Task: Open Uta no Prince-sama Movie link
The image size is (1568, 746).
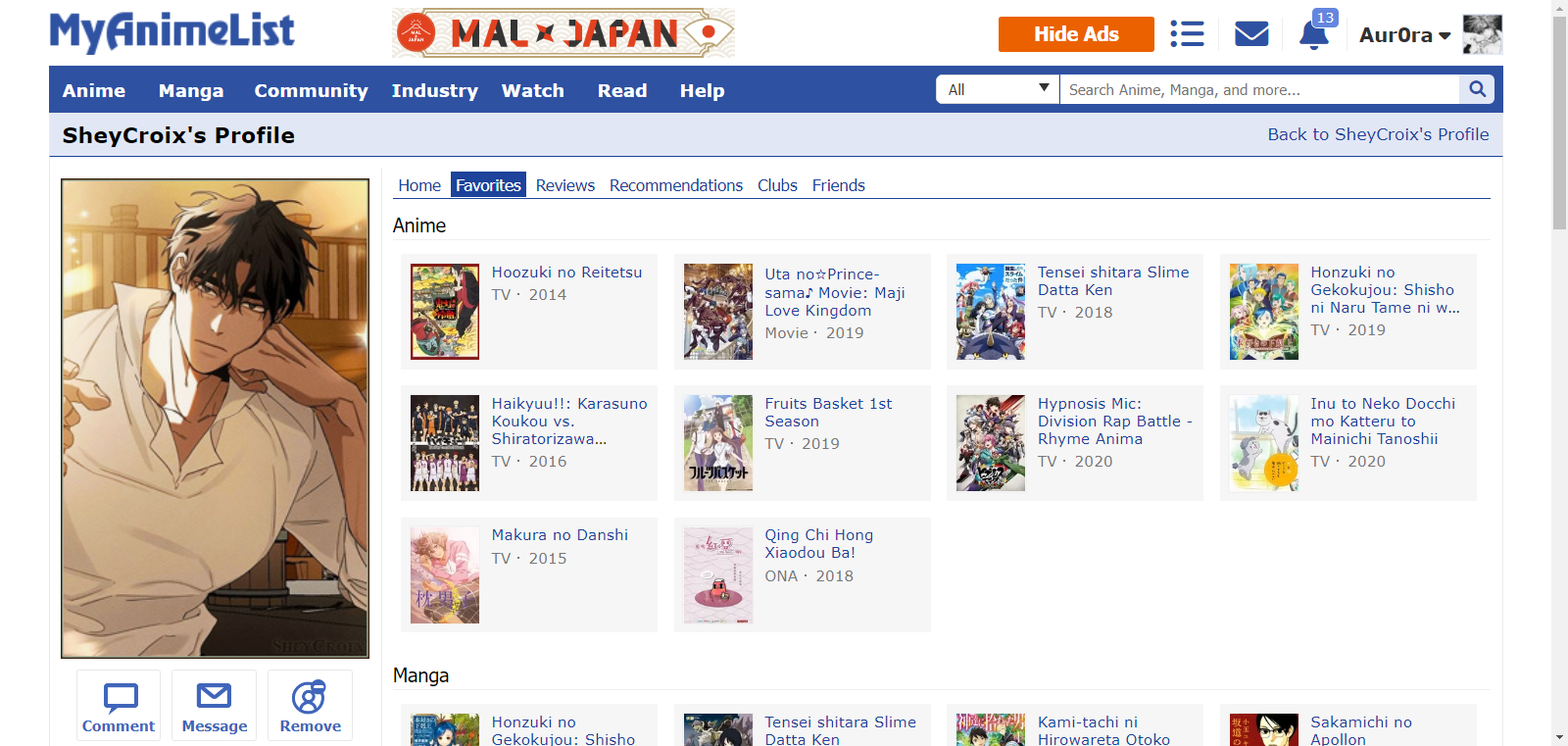Action: point(835,292)
